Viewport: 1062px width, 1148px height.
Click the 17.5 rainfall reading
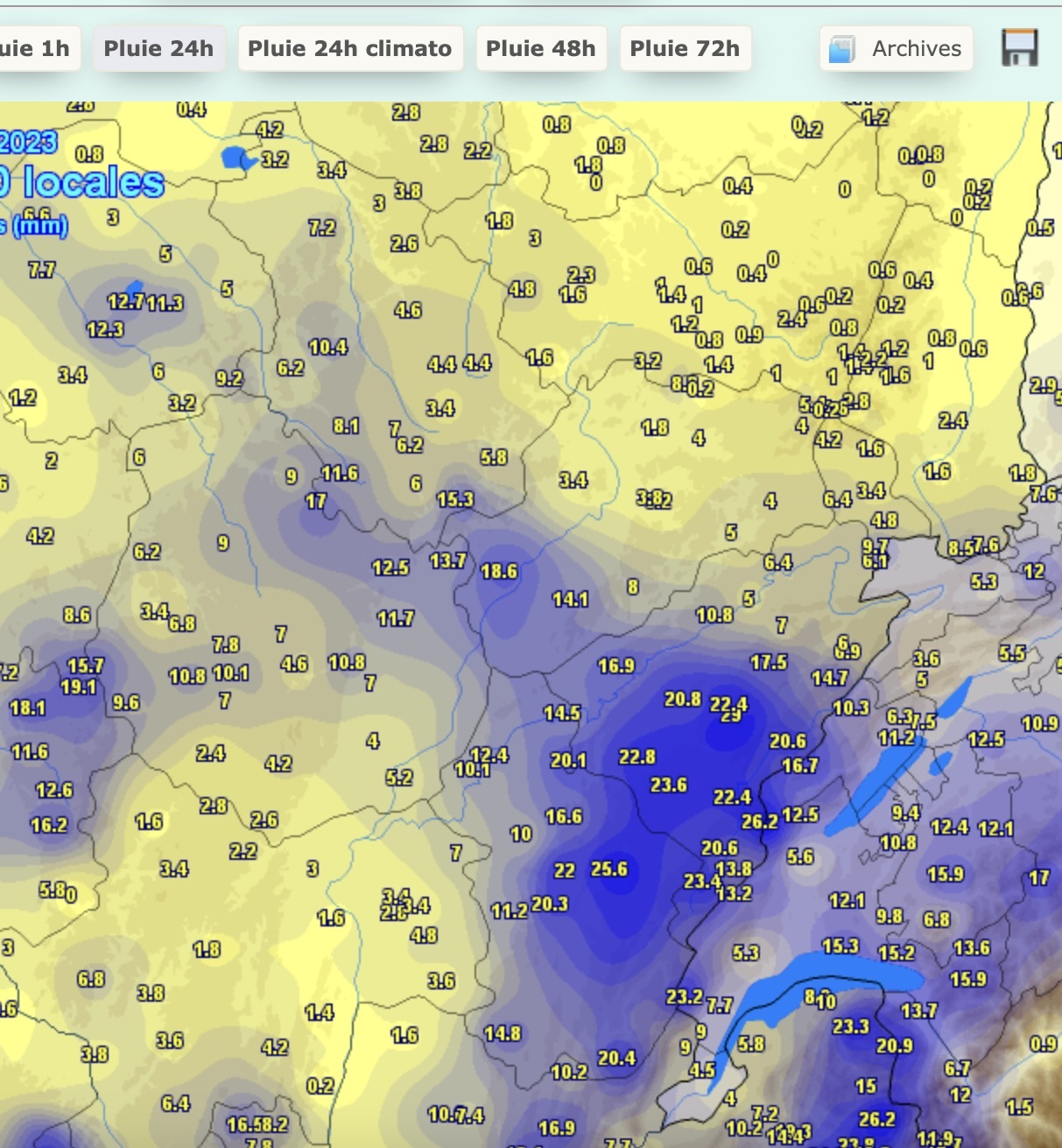click(x=769, y=662)
